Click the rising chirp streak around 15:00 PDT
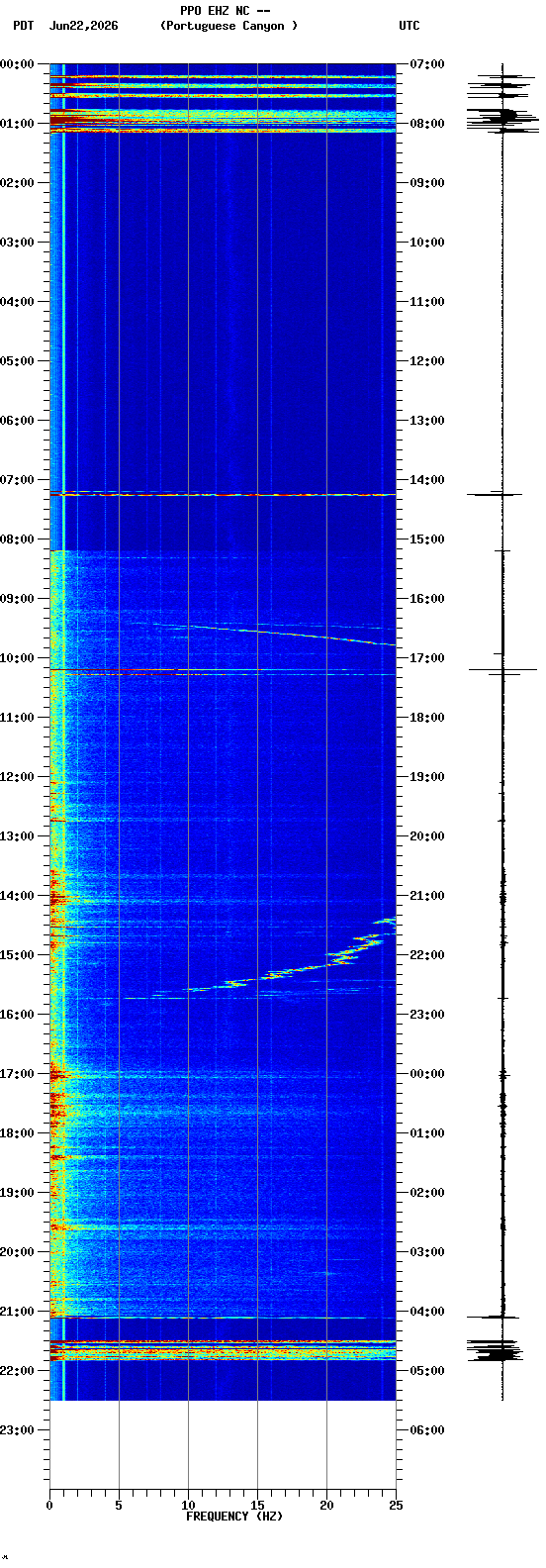This screenshot has height=1568, width=546. click(287, 957)
